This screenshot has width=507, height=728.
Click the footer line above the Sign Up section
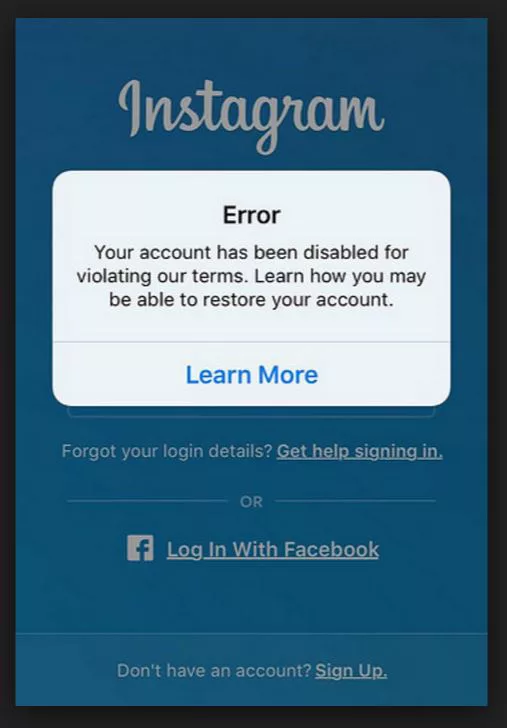[251, 633]
